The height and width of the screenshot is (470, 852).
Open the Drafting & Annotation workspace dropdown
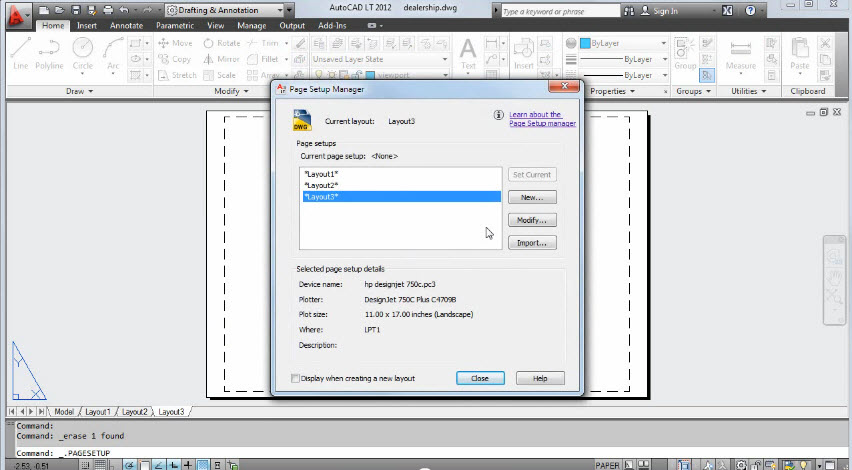tap(225, 10)
